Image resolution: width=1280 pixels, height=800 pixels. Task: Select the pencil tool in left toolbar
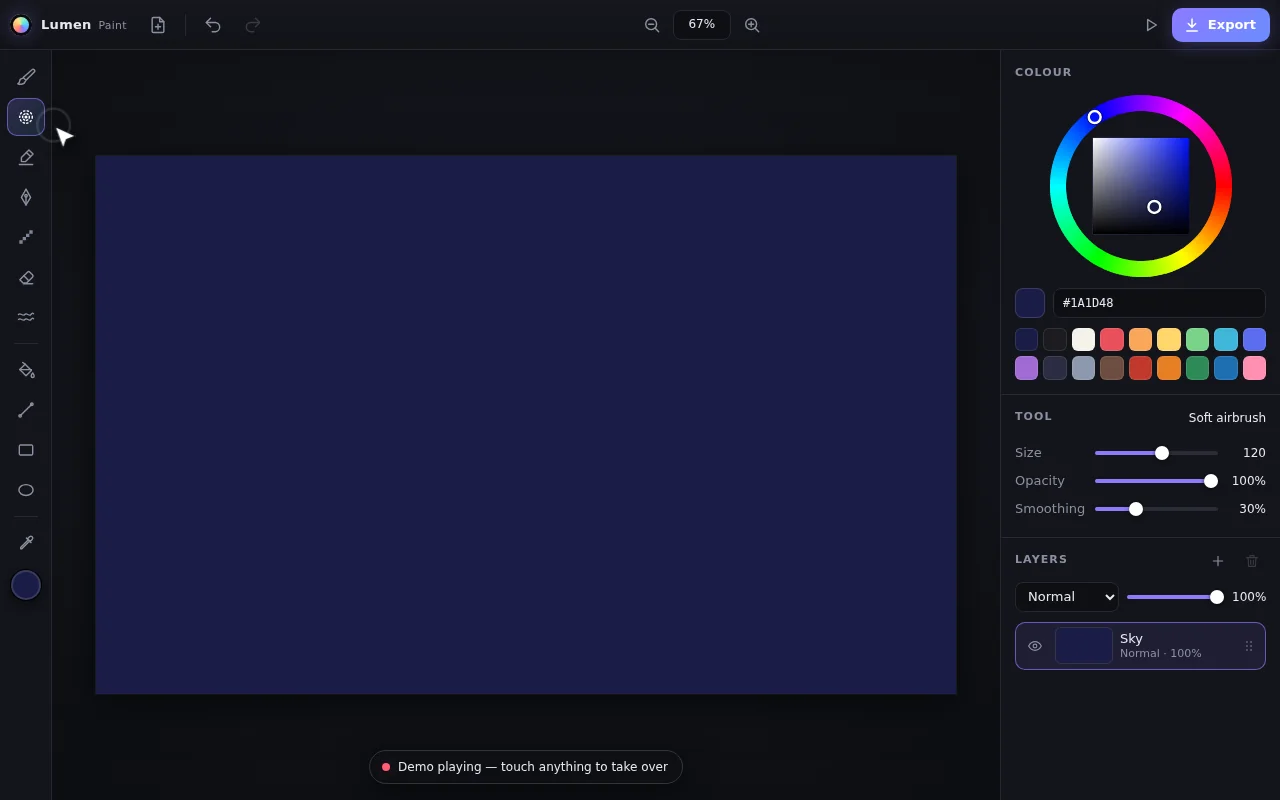(26, 157)
